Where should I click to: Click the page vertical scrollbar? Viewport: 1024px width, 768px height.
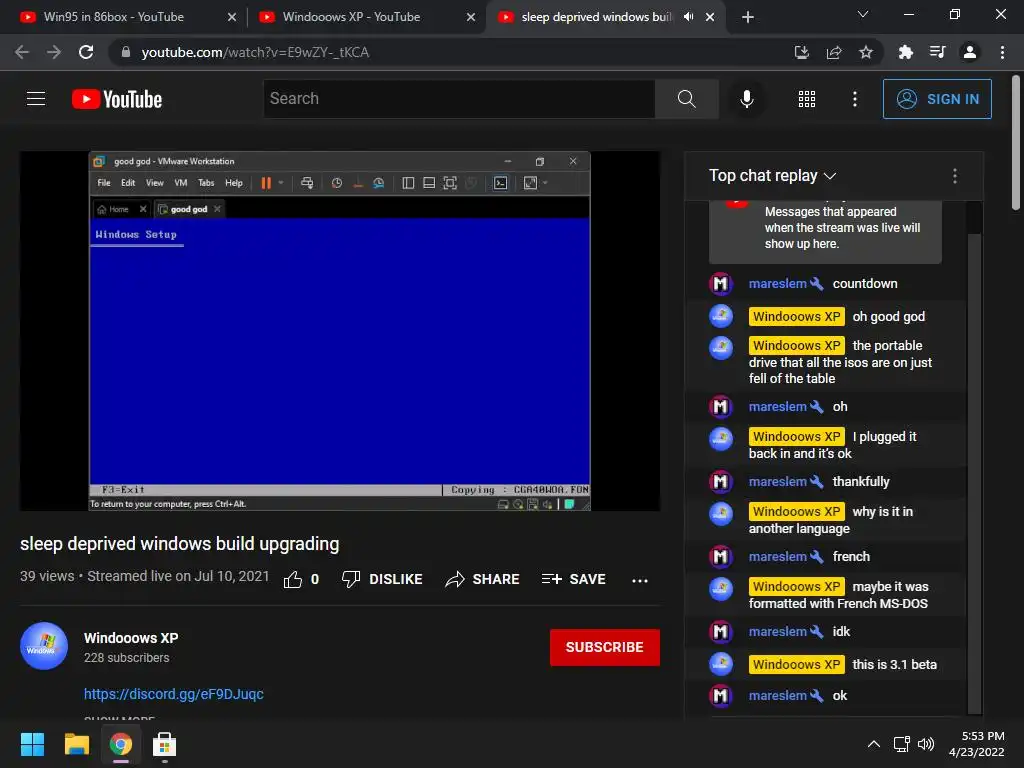[1016, 144]
